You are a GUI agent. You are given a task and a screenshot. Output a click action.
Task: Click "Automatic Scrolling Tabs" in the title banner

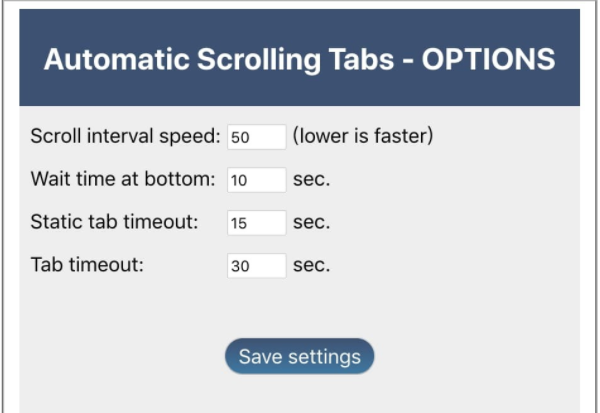219,60
